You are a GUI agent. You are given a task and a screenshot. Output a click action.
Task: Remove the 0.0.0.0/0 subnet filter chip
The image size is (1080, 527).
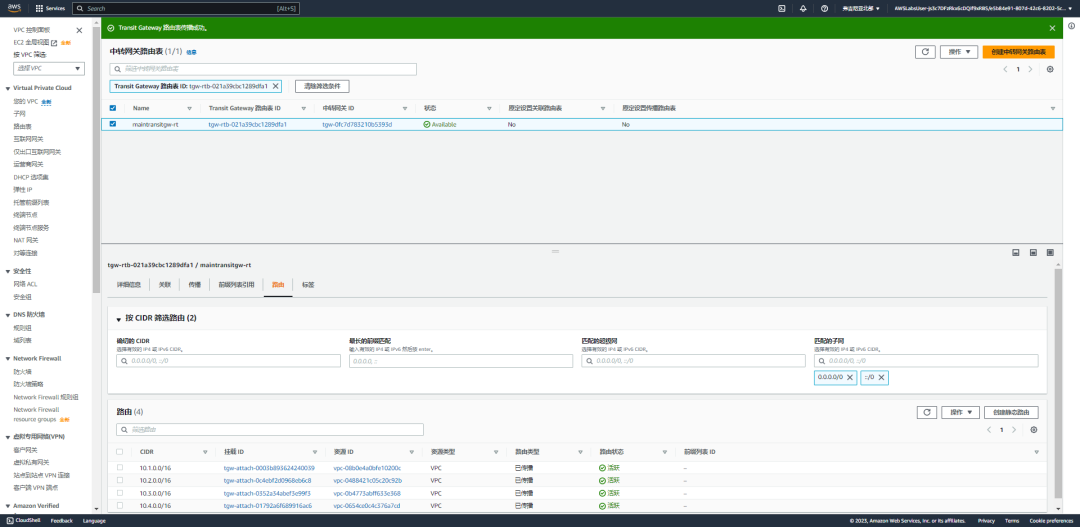(850, 378)
